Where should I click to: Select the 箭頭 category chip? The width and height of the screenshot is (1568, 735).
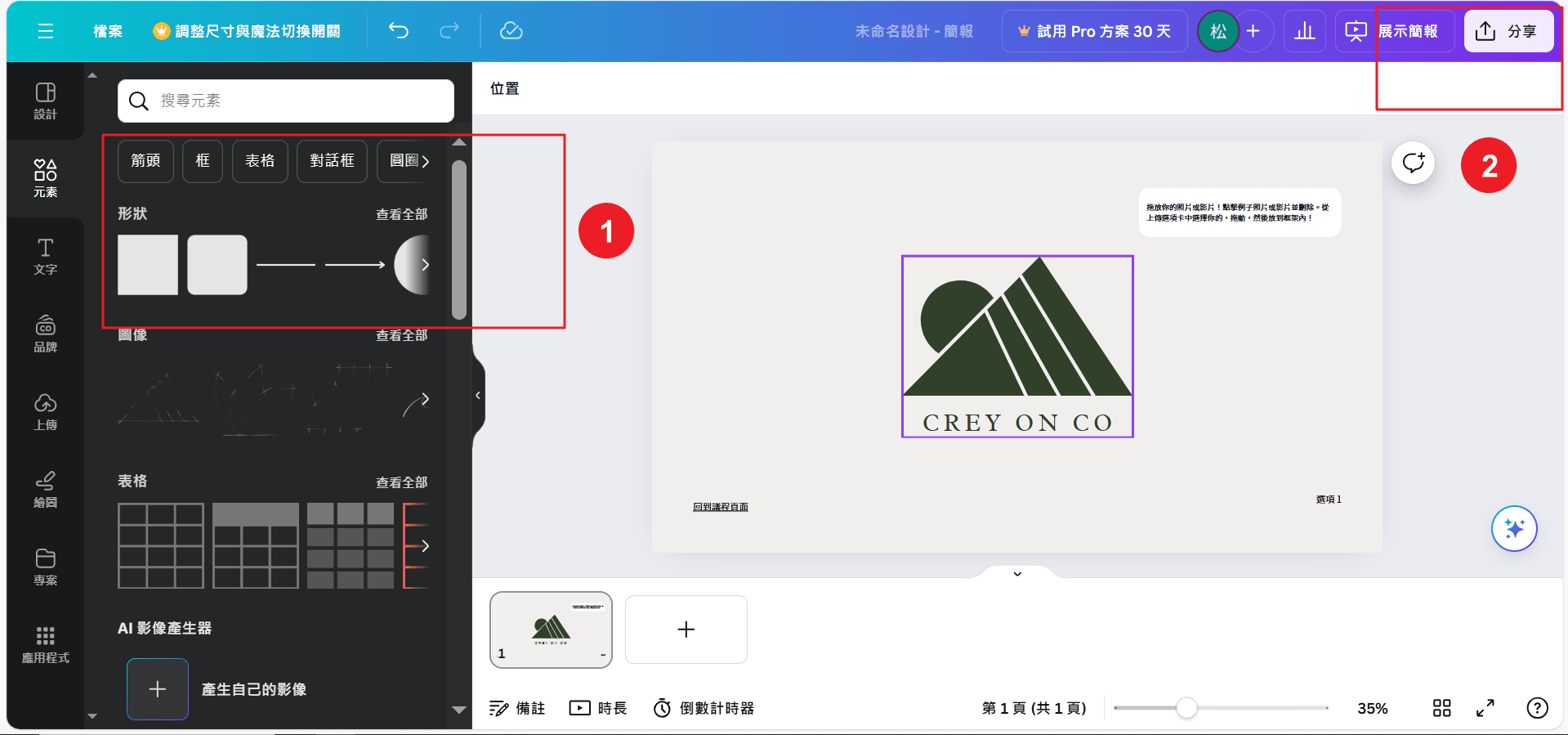145,161
